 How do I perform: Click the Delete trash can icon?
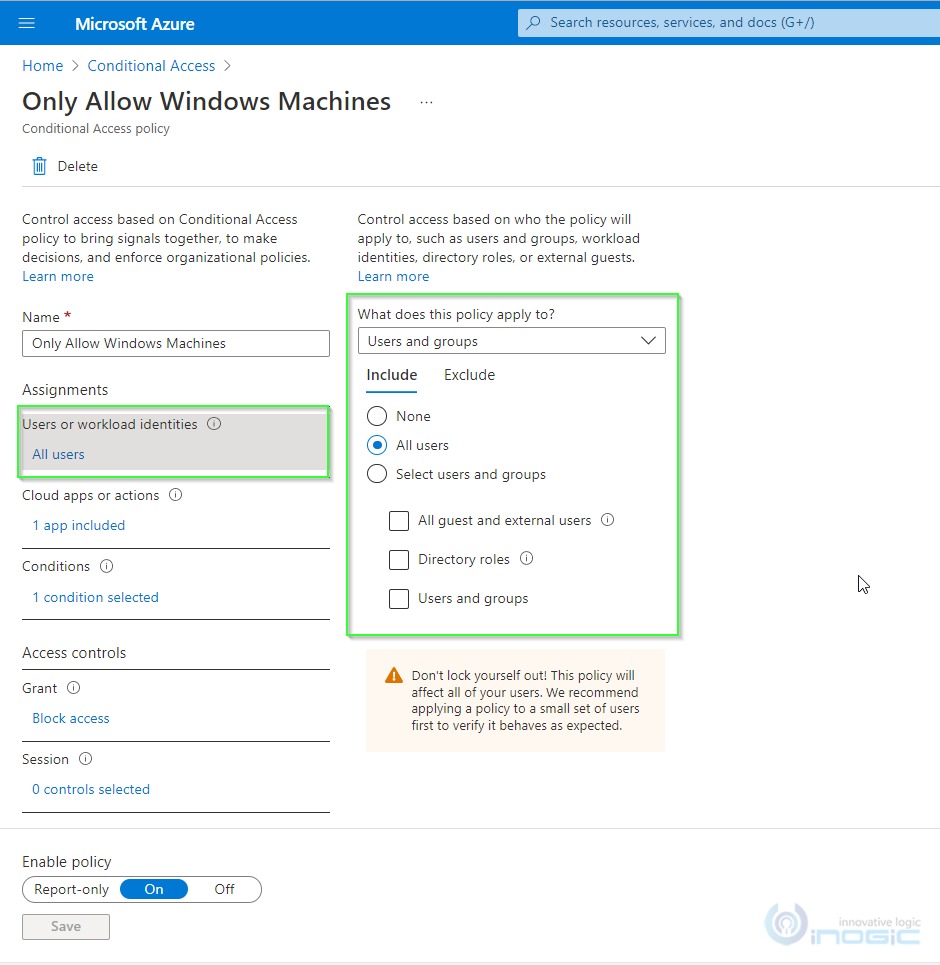coord(39,166)
